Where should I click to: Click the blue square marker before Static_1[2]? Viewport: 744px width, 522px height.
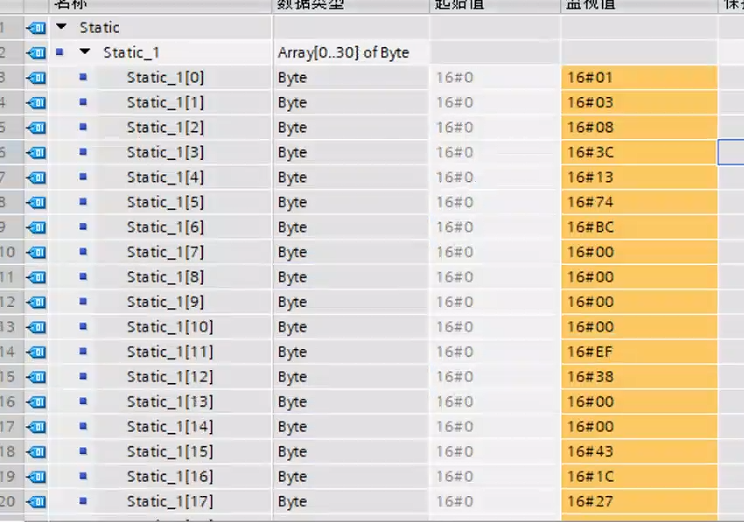[83, 127]
